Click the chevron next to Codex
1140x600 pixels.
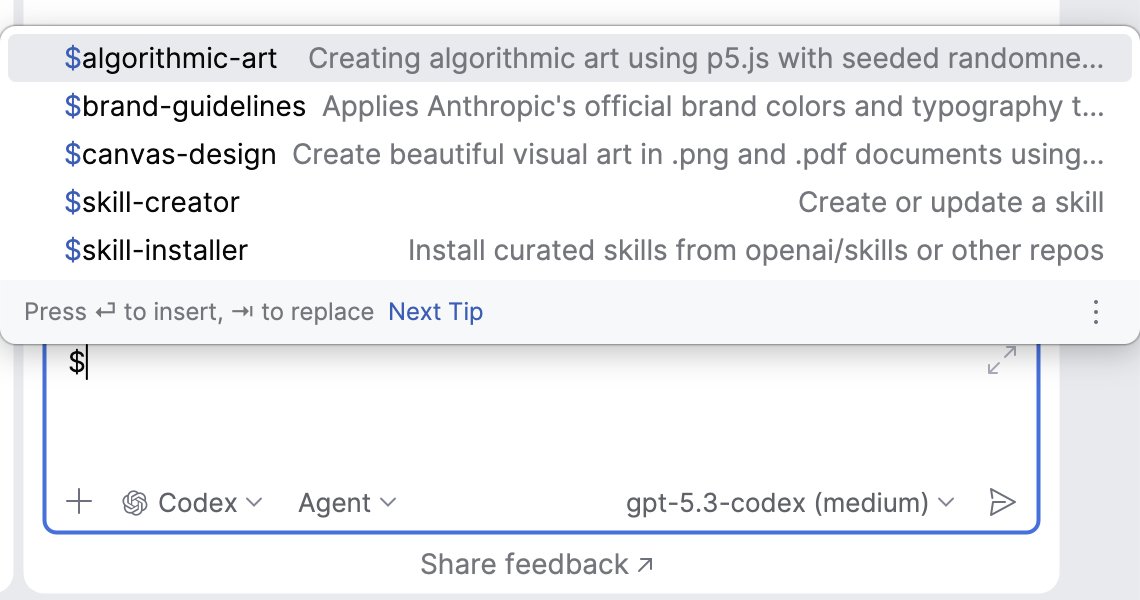[254, 502]
